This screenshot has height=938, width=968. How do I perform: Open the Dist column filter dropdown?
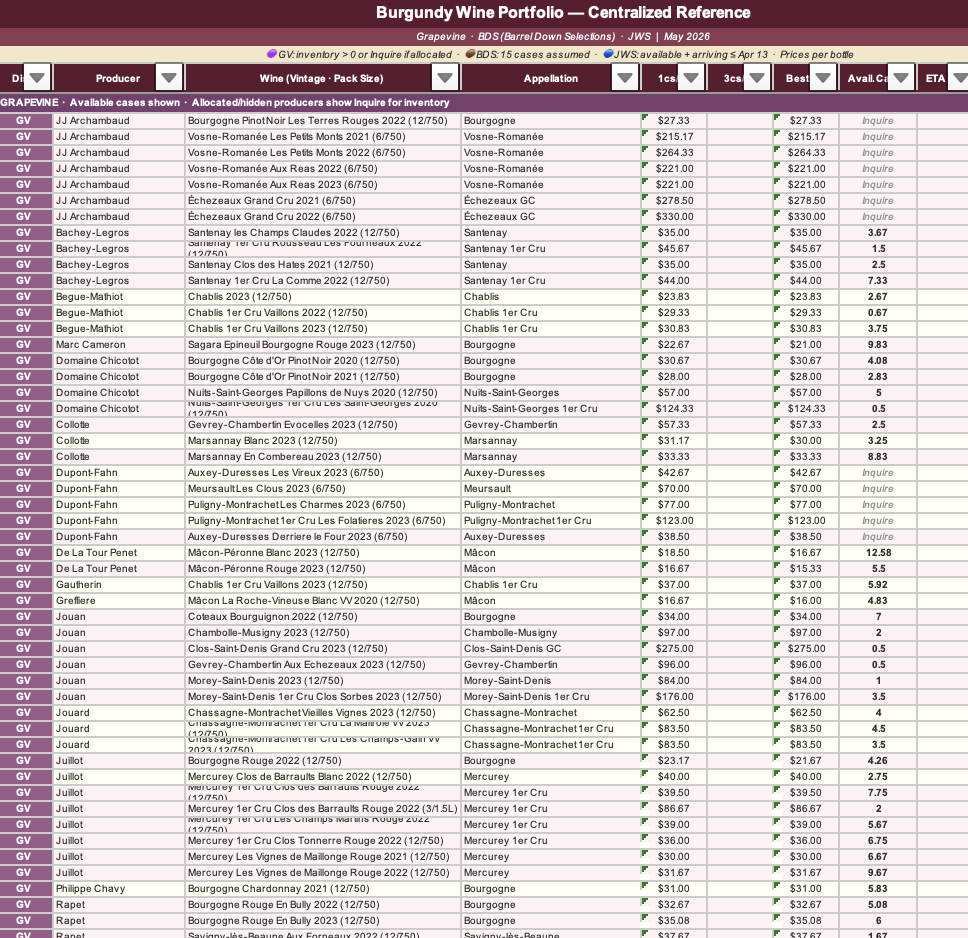pyautogui.click(x=37, y=78)
